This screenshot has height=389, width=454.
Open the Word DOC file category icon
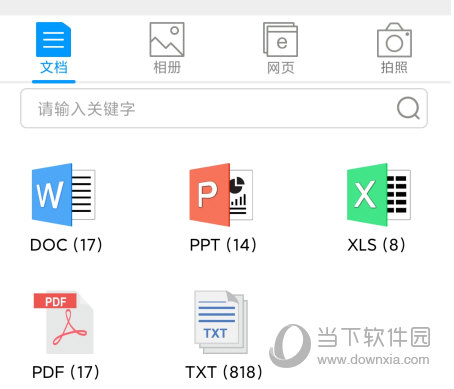tap(63, 195)
